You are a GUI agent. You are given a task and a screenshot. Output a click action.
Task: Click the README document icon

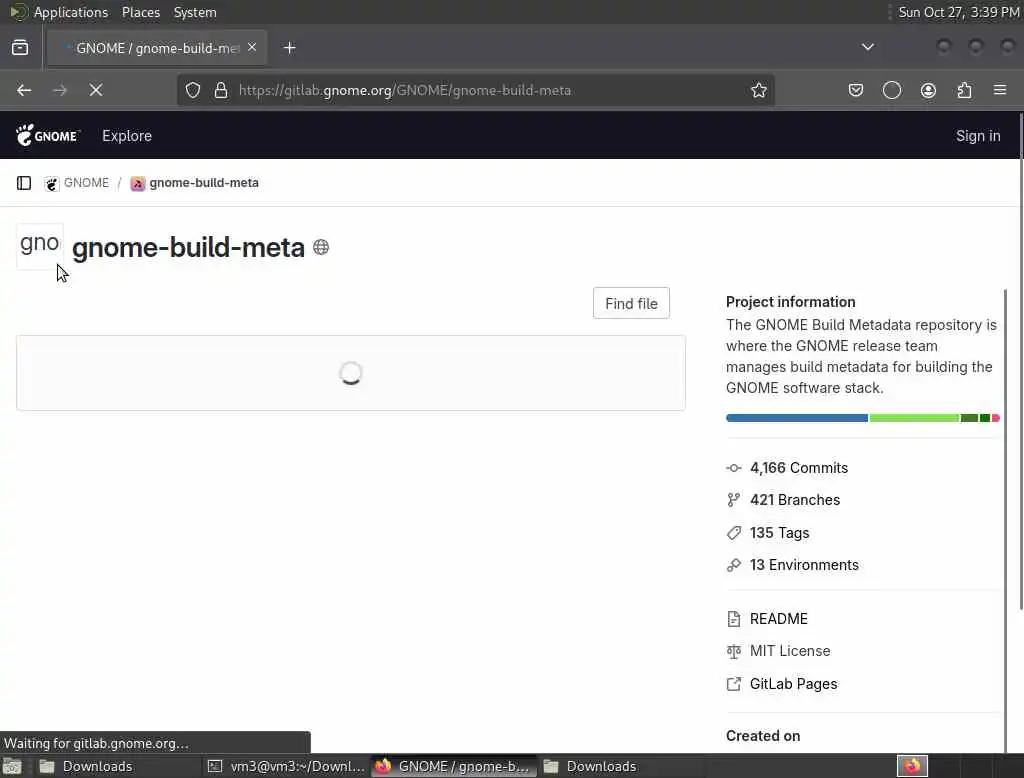click(733, 619)
